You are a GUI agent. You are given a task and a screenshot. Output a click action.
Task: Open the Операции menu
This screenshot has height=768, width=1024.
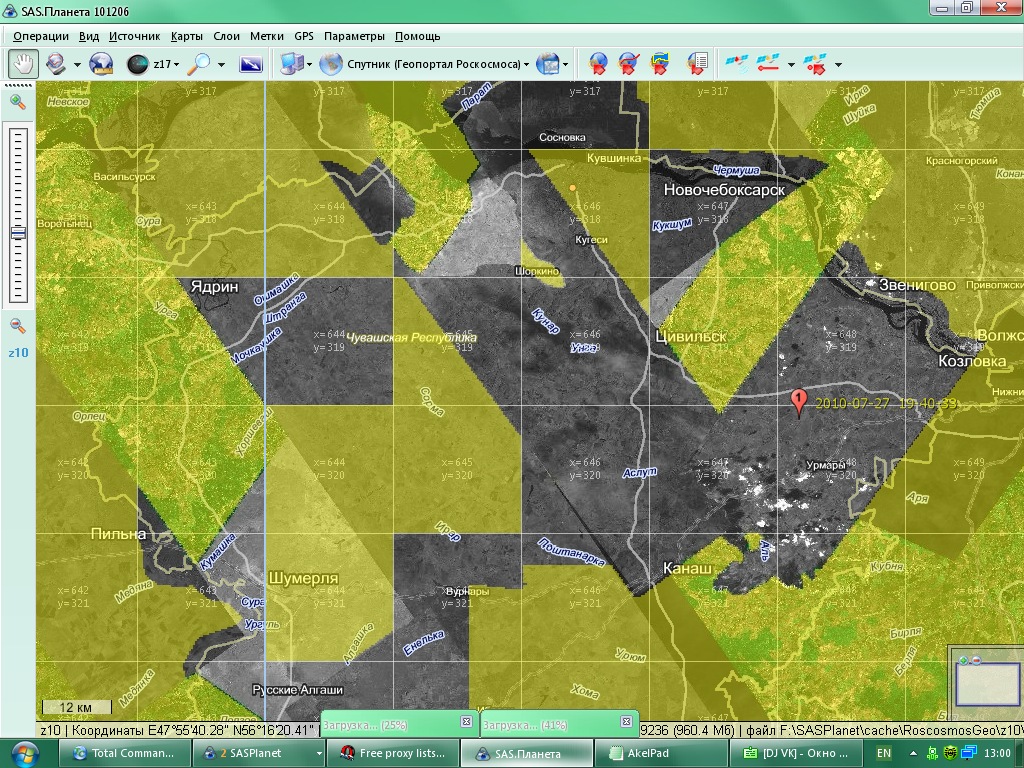41,36
